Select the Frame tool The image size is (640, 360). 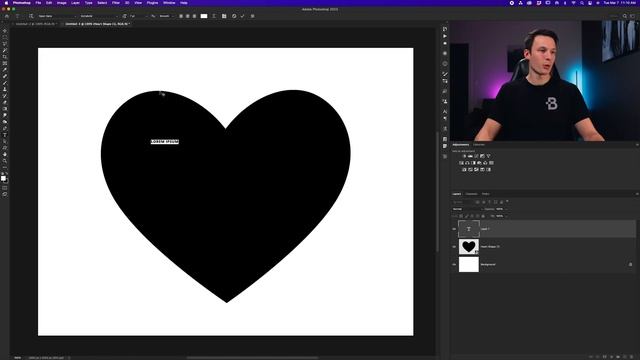5,63
